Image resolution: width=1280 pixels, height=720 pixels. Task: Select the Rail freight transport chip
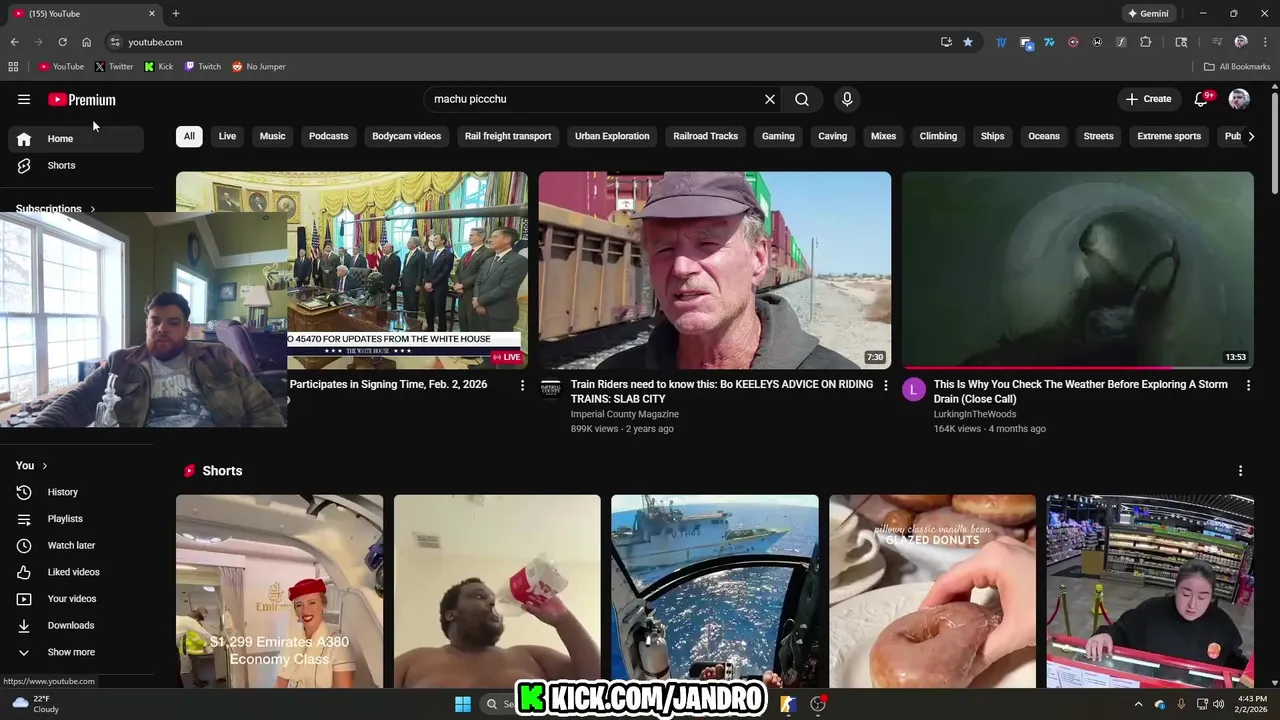coord(508,136)
